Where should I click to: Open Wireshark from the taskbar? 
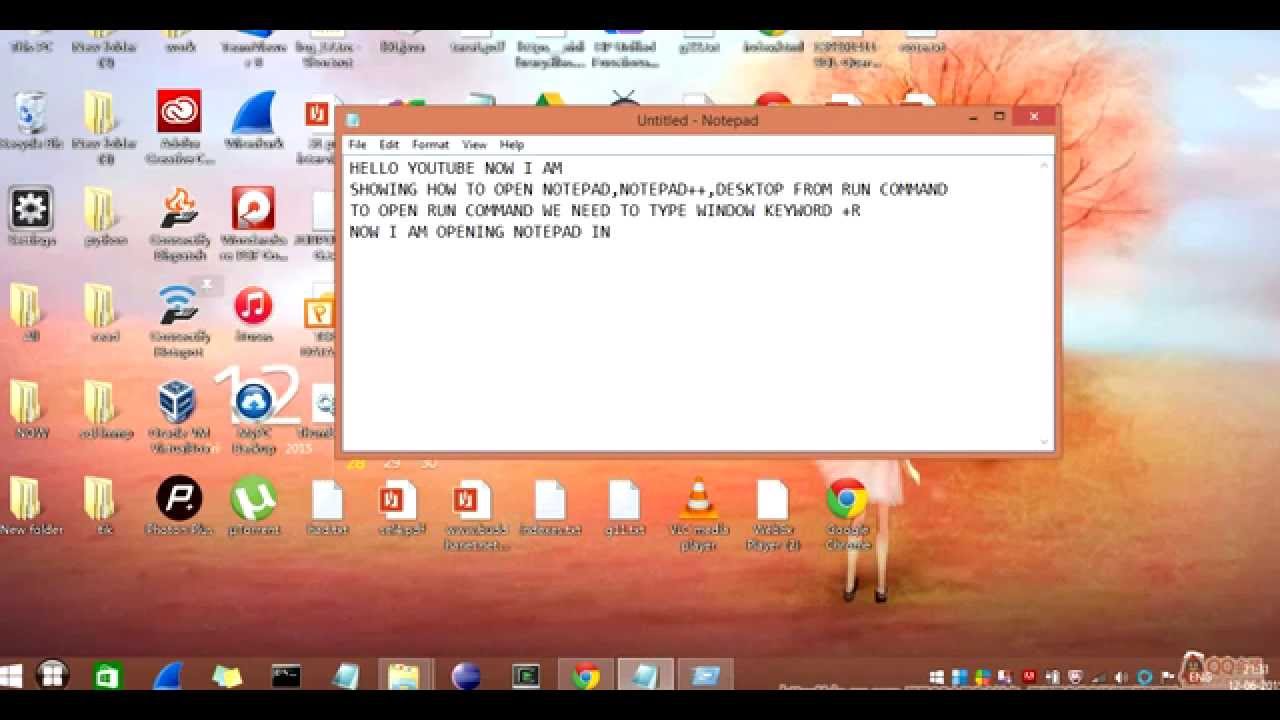tap(167, 676)
